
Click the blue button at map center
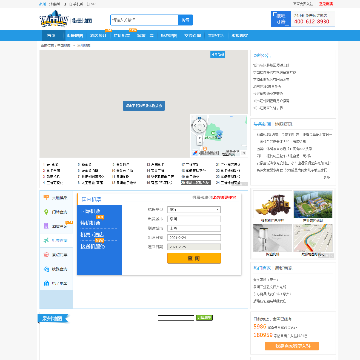pyautogui.click(x=144, y=106)
